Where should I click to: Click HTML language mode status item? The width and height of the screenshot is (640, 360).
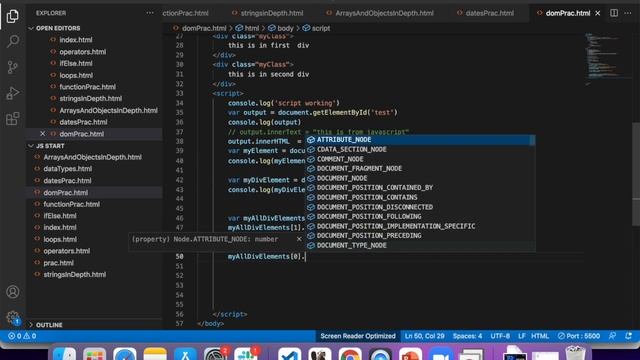point(540,336)
